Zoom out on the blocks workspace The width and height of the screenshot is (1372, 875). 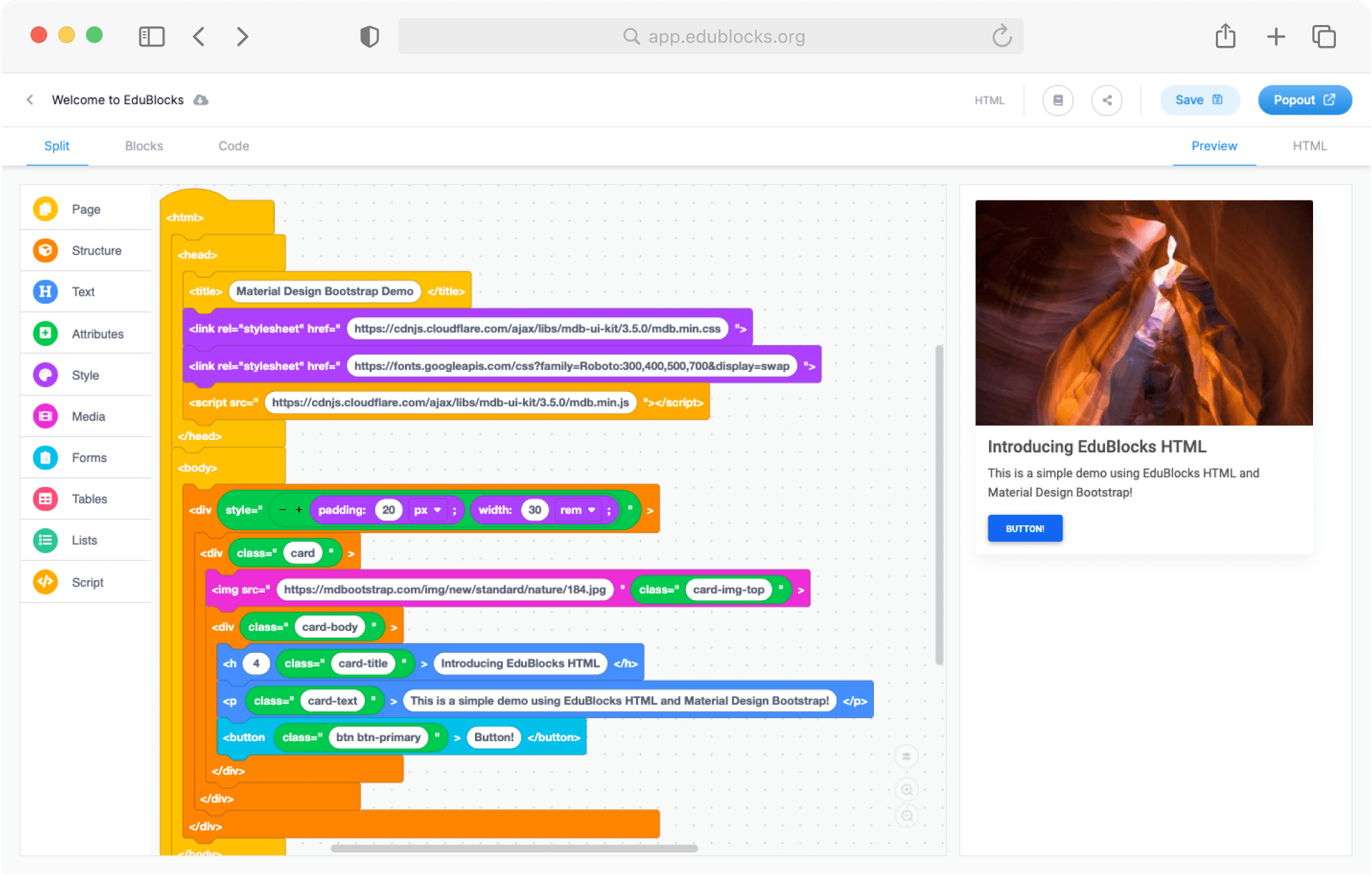coord(907,816)
